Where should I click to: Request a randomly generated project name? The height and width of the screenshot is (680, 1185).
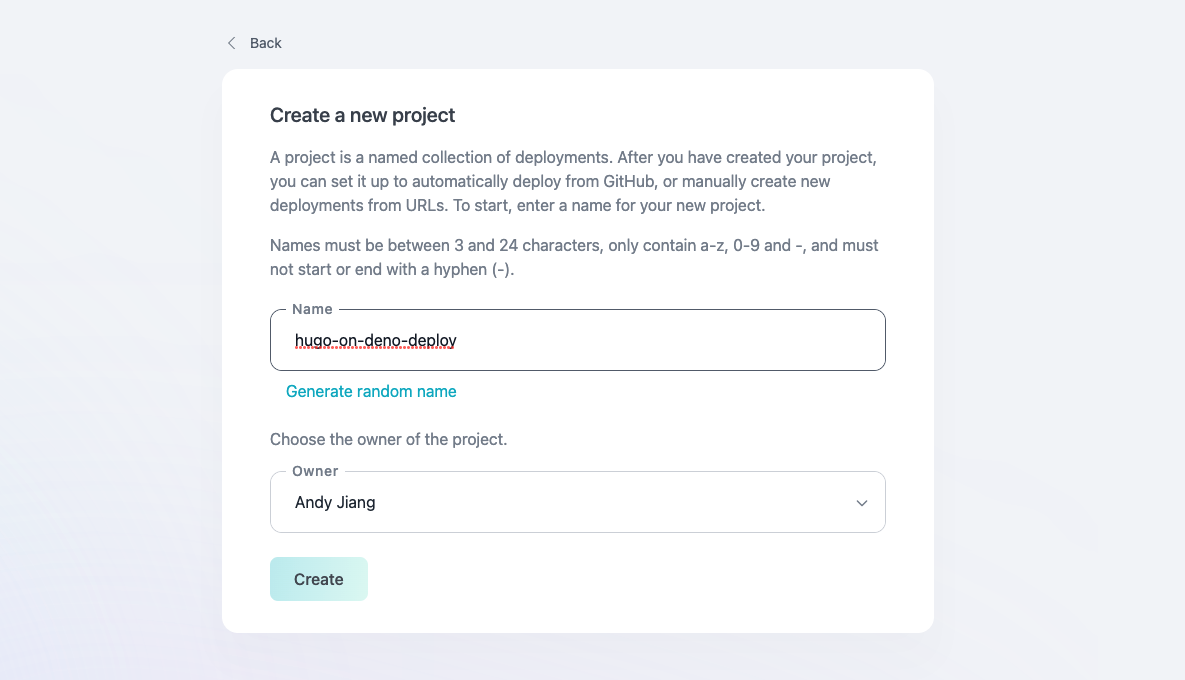pos(371,391)
